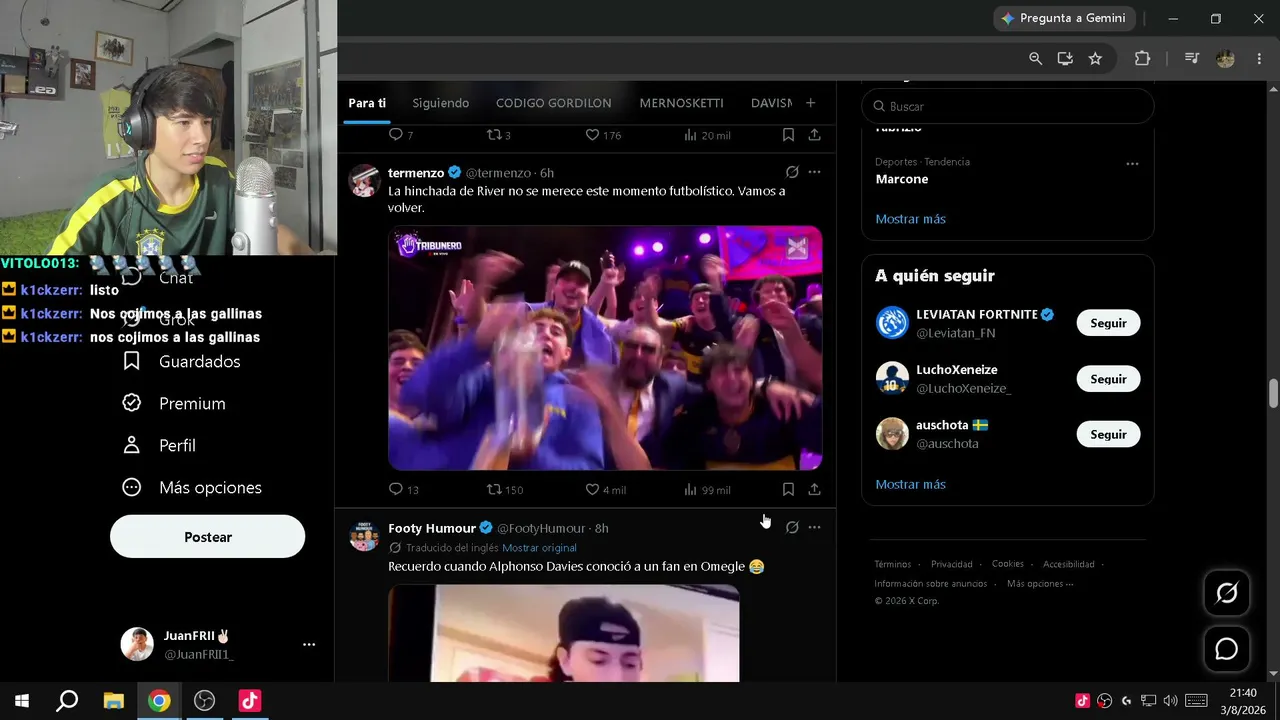
Task: Open the Privacidad footer link
Action: 952,564
